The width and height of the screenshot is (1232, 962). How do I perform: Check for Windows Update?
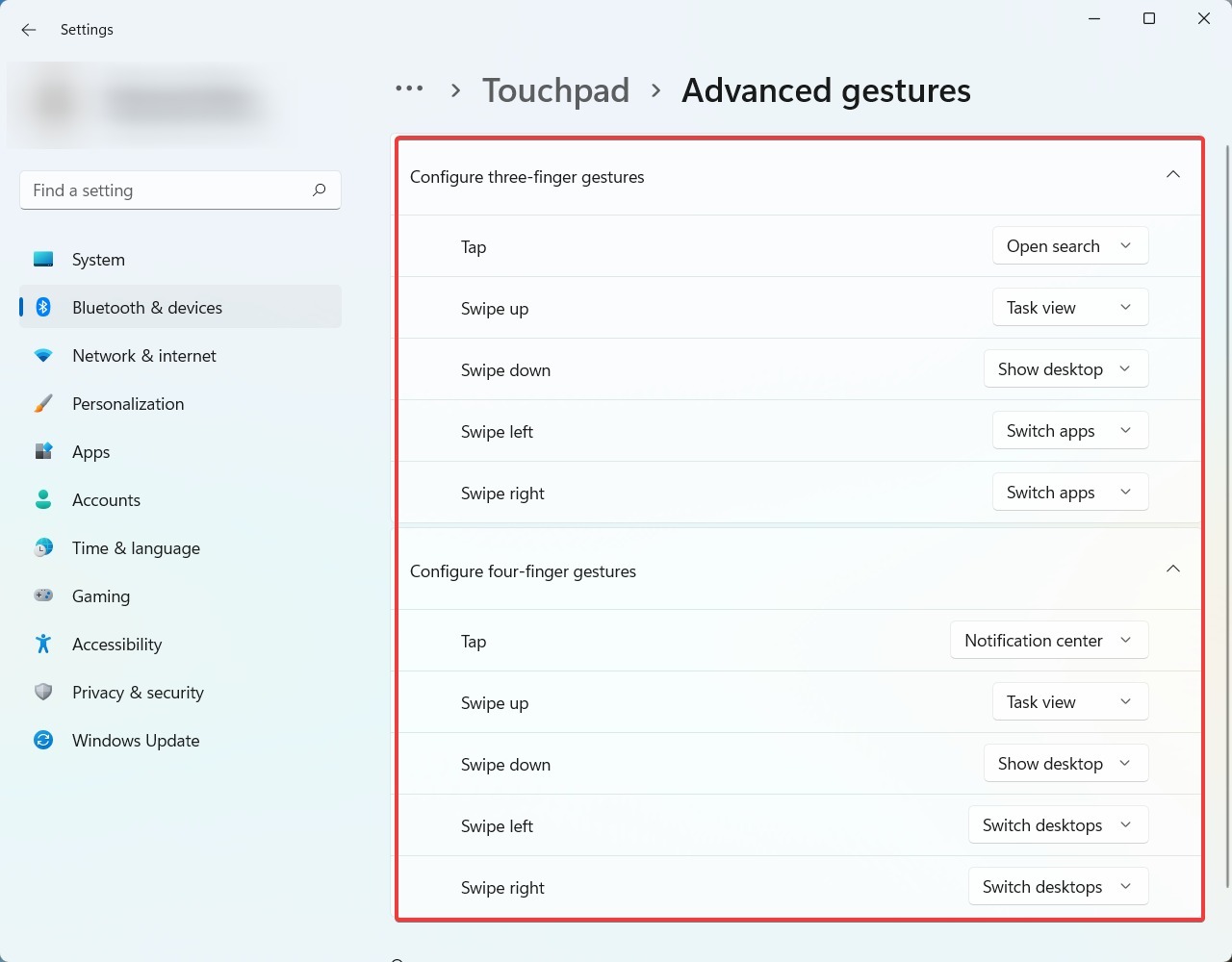click(x=135, y=740)
